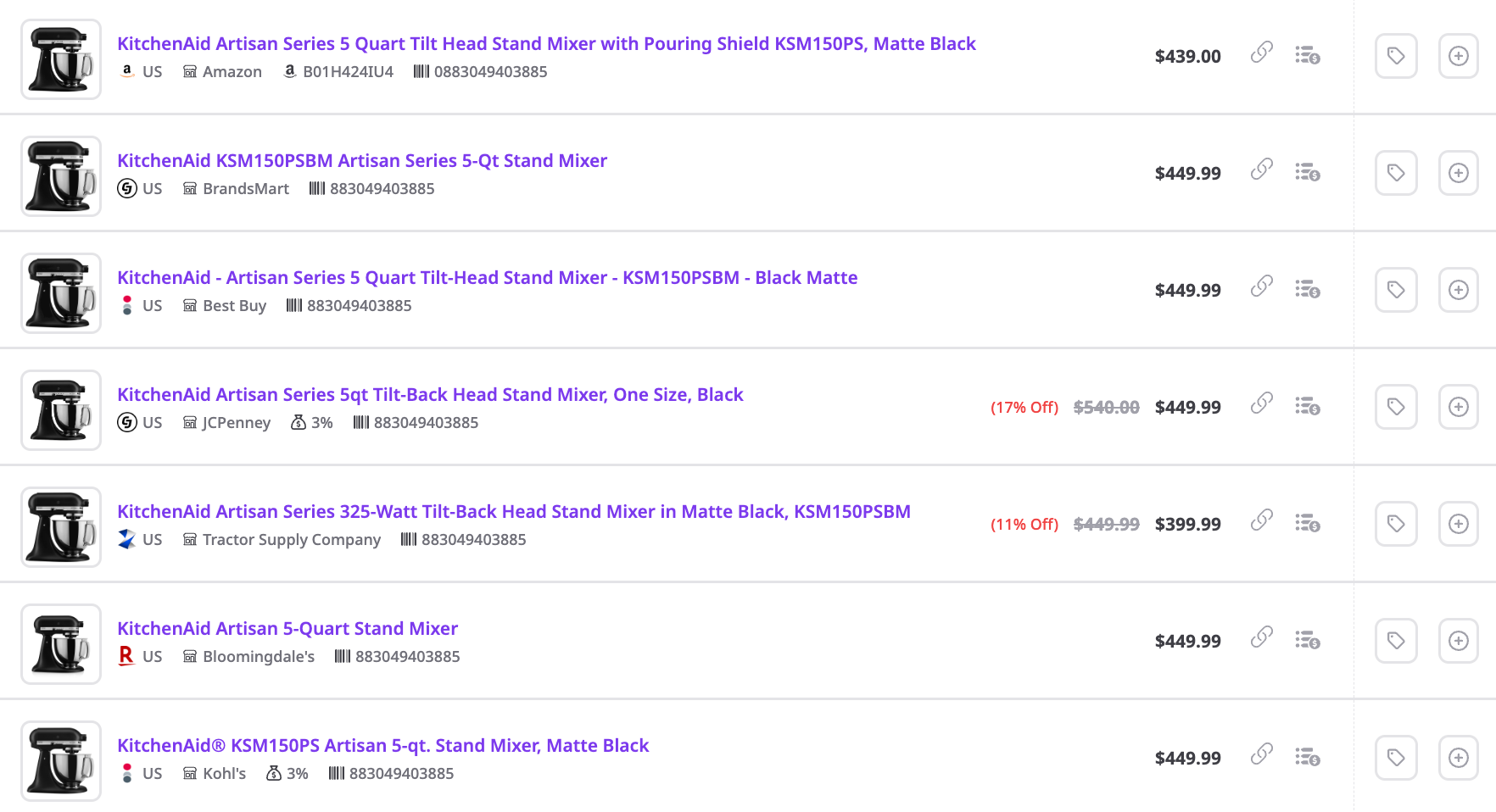Open KitchenAid KSM150PSBM Artisan Series 5-Qt title
This screenshot has width=1496, height=812.
[362, 160]
